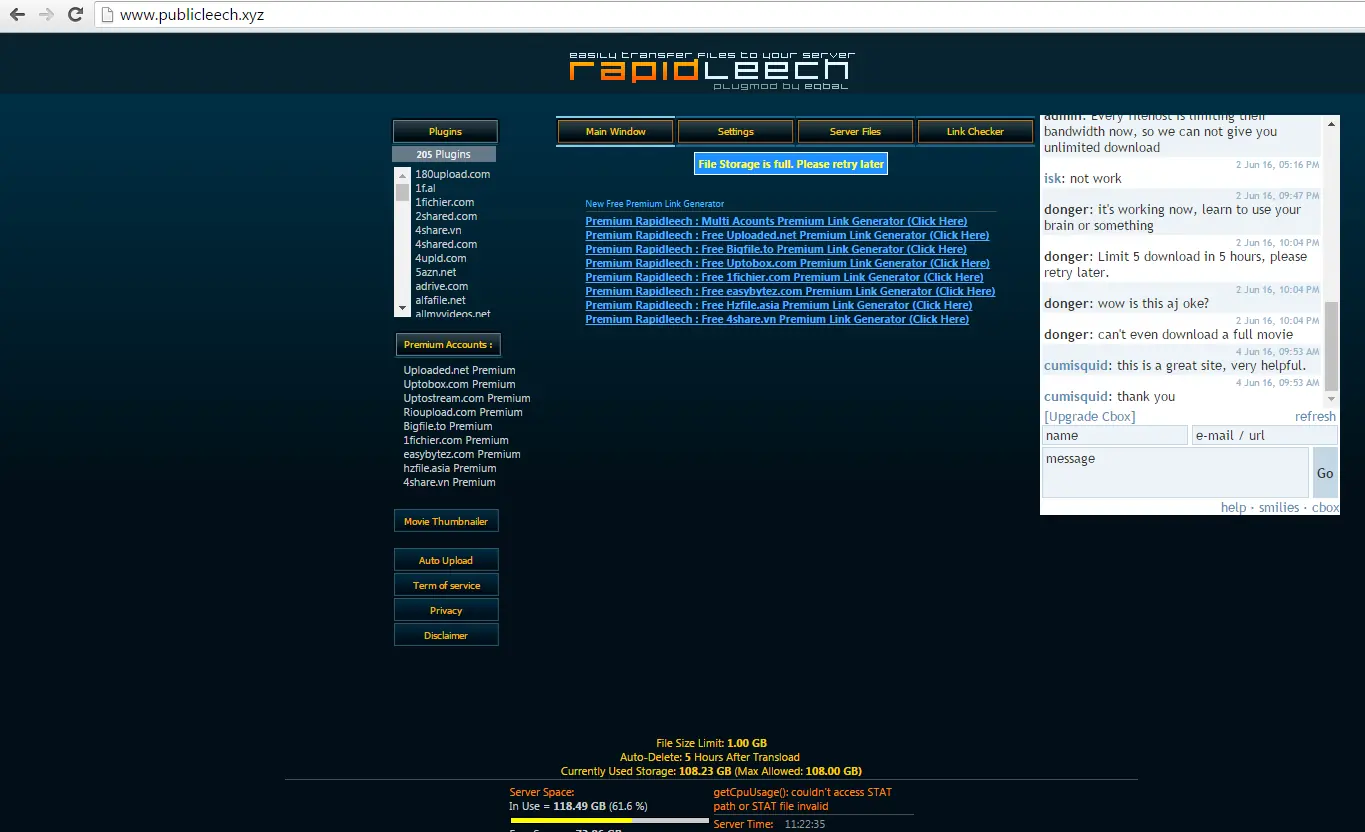Click the chat message text area
This screenshot has height=832, width=1365.
pos(1175,472)
